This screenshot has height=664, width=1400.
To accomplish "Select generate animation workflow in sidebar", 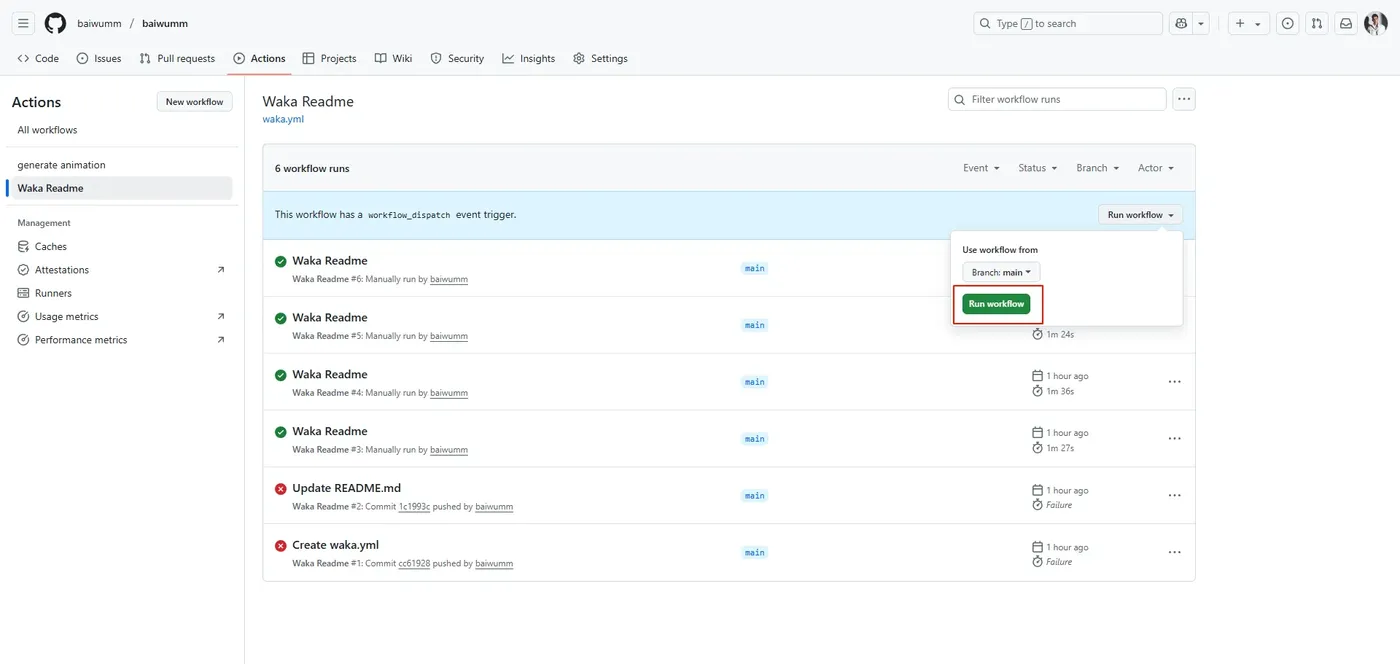I will (x=61, y=165).
